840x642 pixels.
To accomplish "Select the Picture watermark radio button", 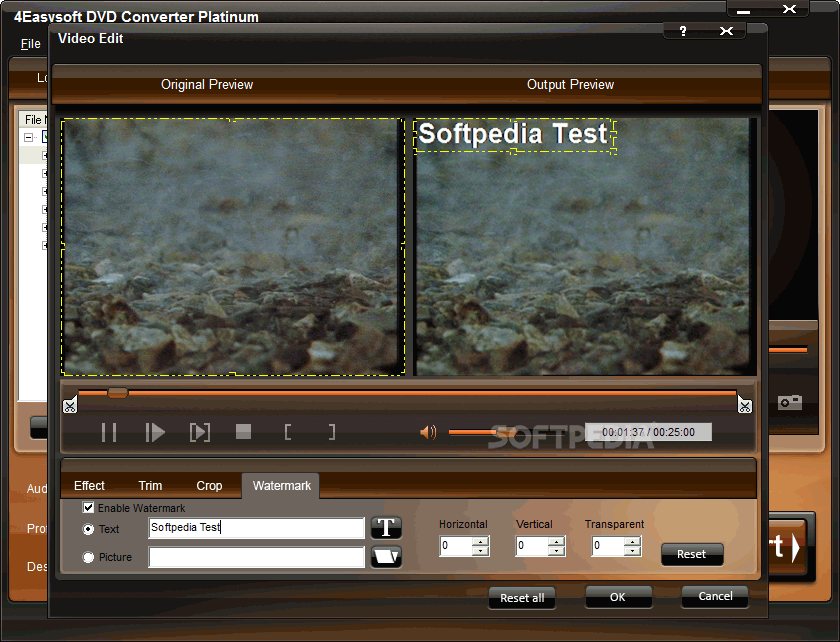I will click(88, 557).
